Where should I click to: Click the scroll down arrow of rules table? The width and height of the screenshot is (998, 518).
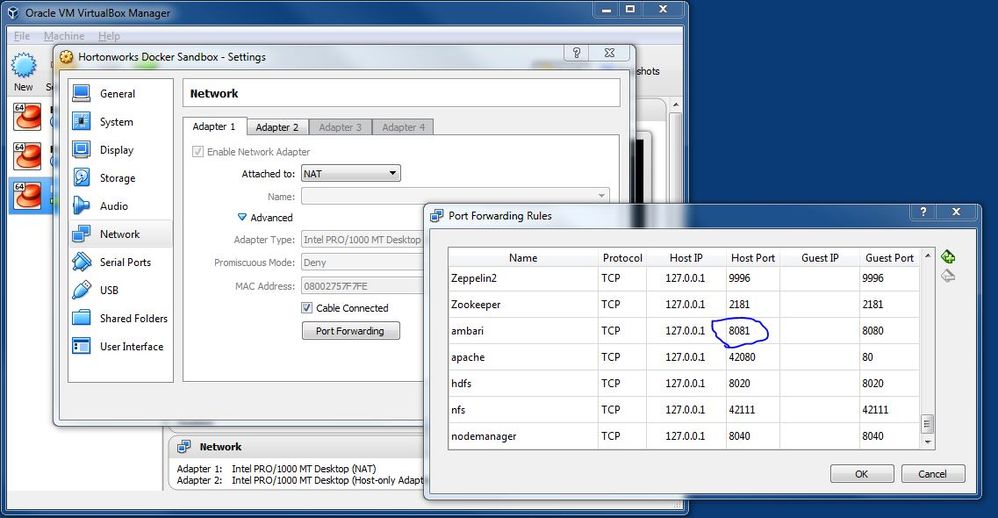click(927, 442)
